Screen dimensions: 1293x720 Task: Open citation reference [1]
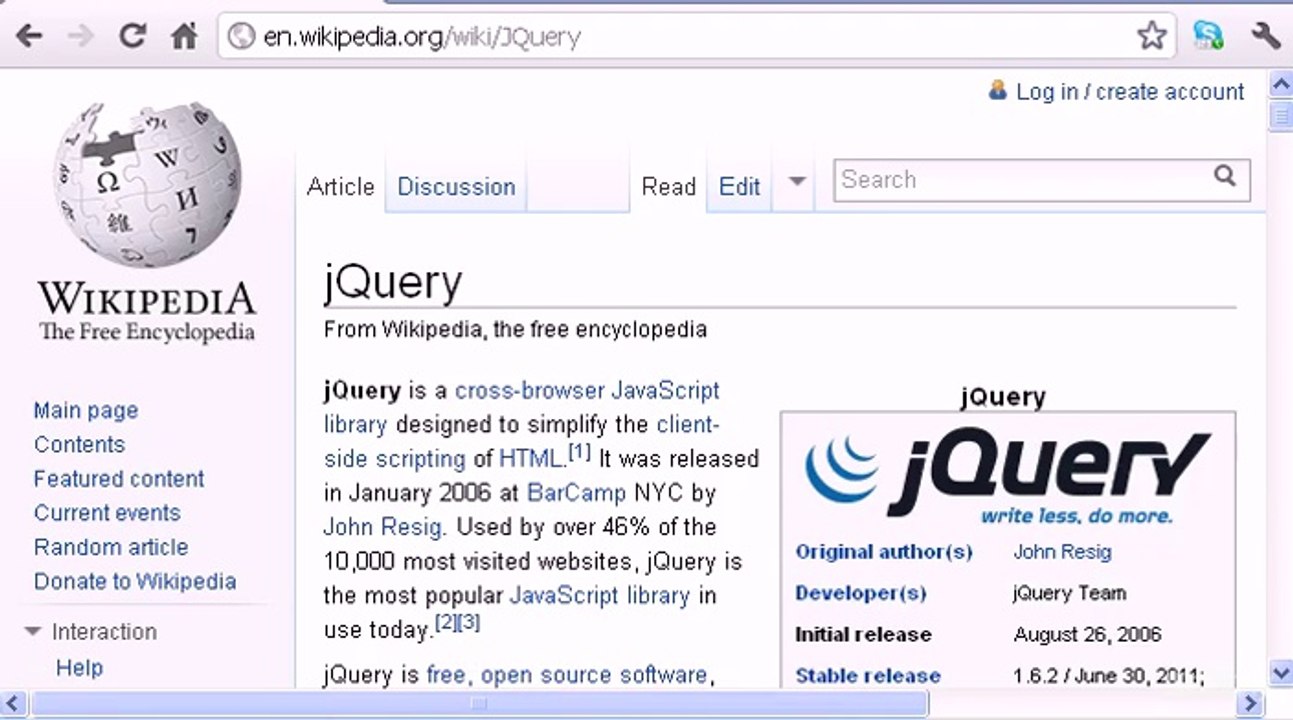(x=580, y=452)
